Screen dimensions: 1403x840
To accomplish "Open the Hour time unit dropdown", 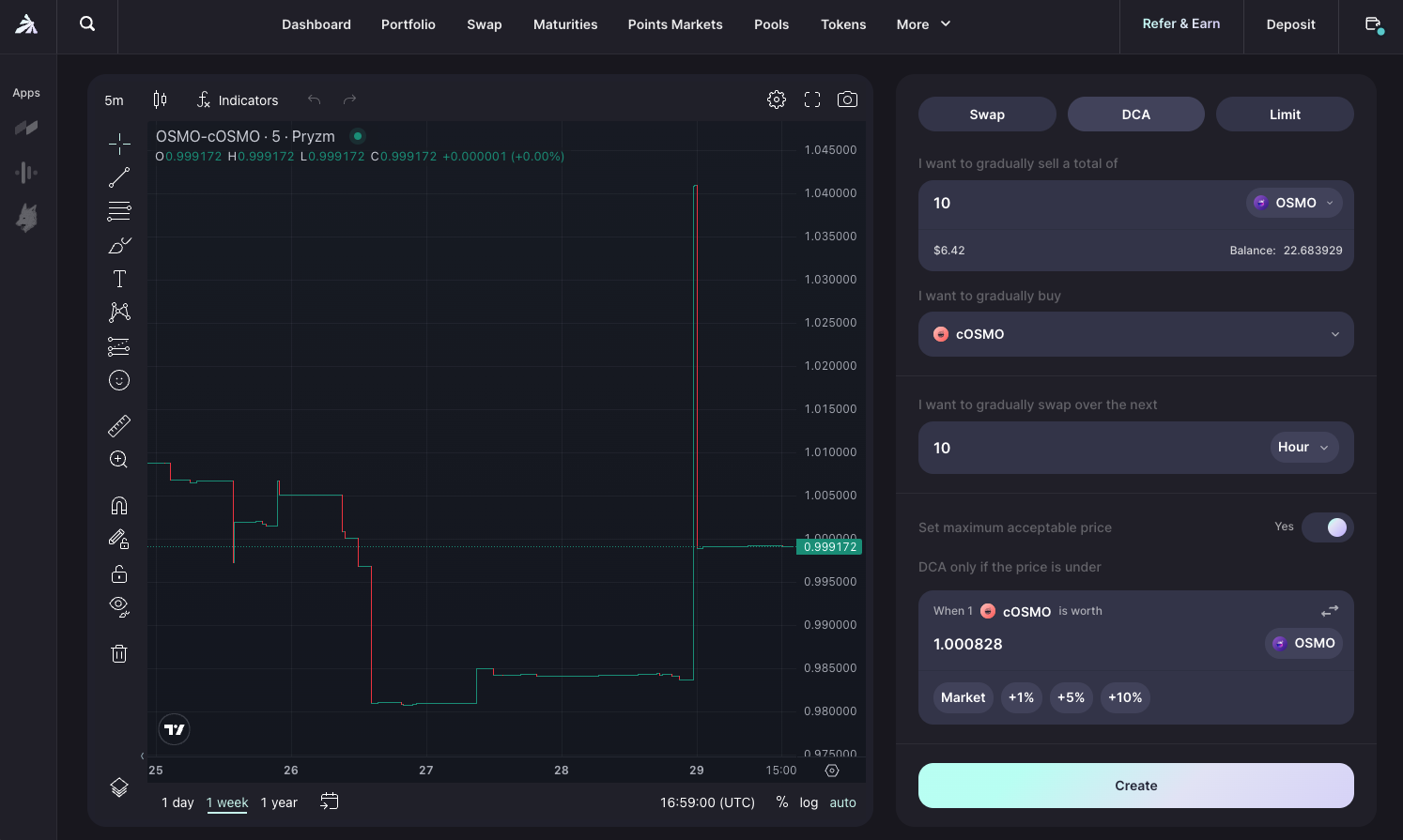I will coord(1304,448).
